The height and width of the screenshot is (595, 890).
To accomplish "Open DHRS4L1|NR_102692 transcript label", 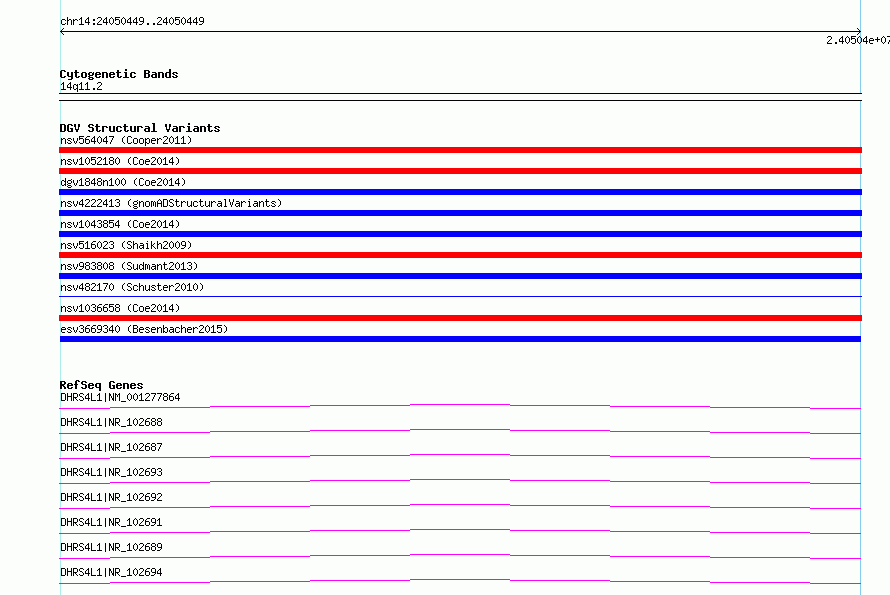I will (x=111, y=497).
